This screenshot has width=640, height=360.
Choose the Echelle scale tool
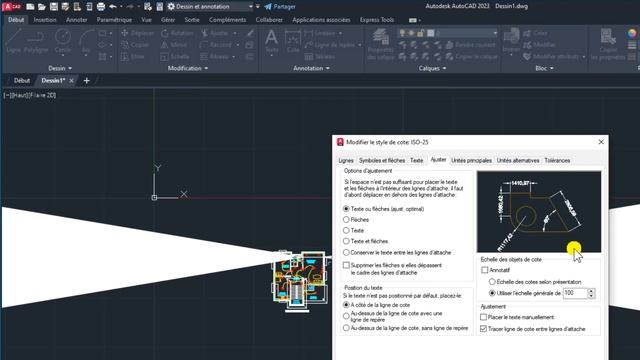(175, 57)
